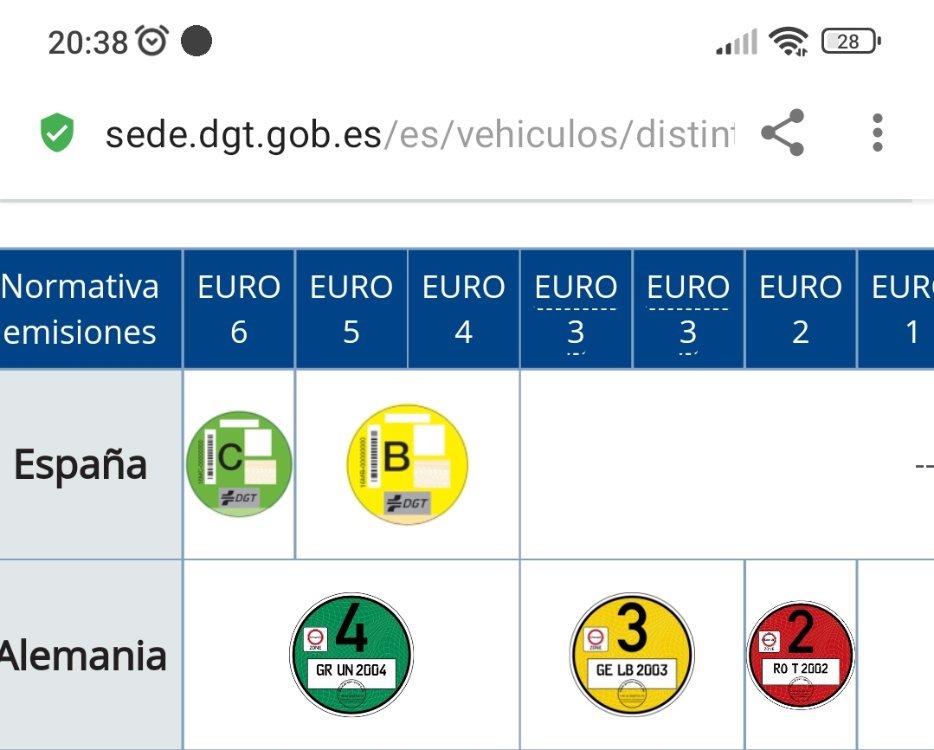Tap the alarm clock status icon
This screenshot has width=934, height=750.
coord(152,41)
